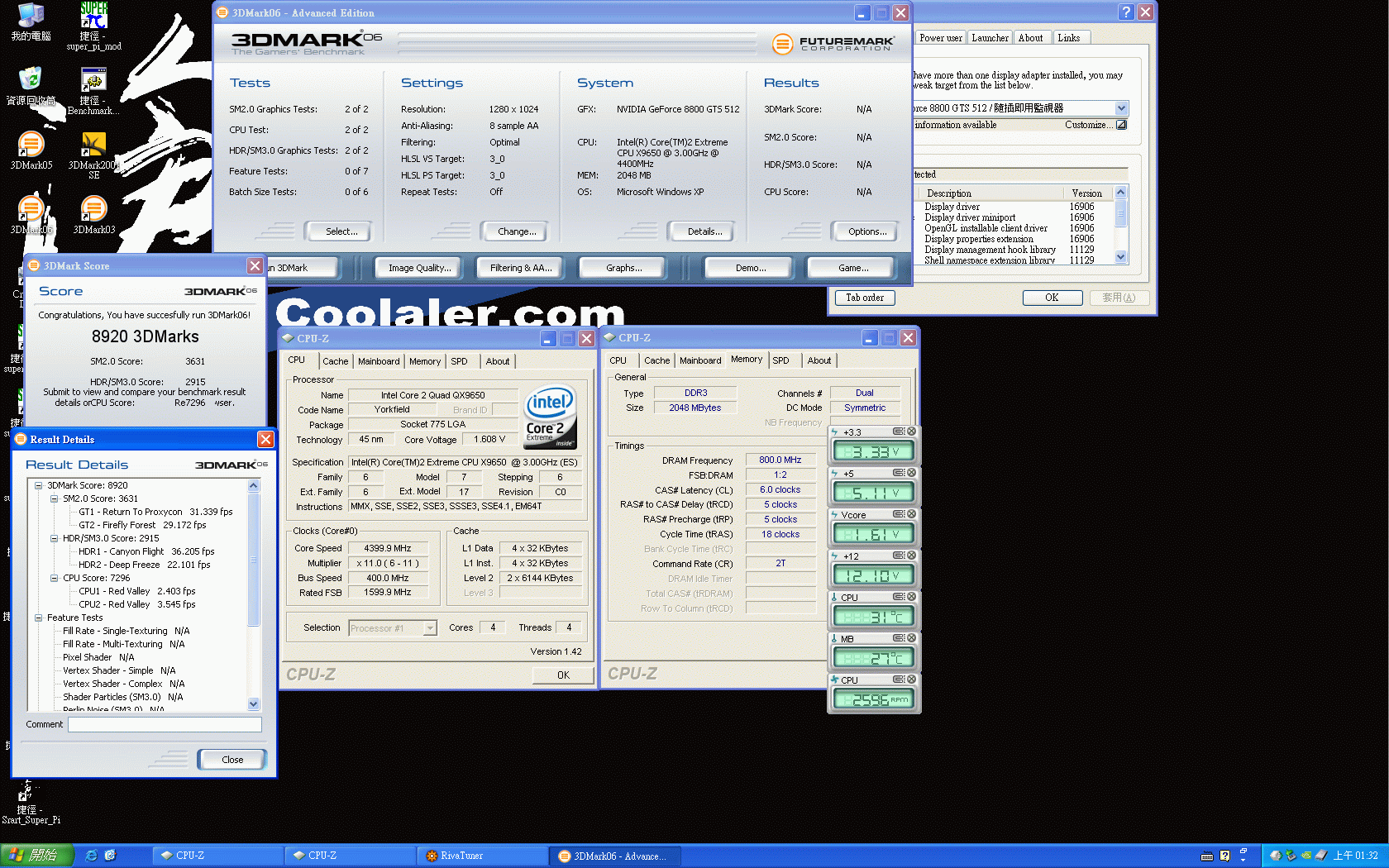This screenshot has width=1389, height=868.
Task: Click down arrow on Result Details scrollbar
Action: tap(254, 704)
